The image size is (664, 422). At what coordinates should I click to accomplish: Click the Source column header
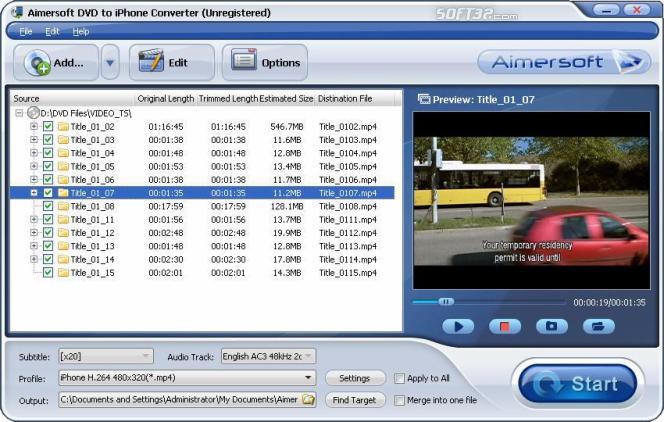[x=71, y=99]
